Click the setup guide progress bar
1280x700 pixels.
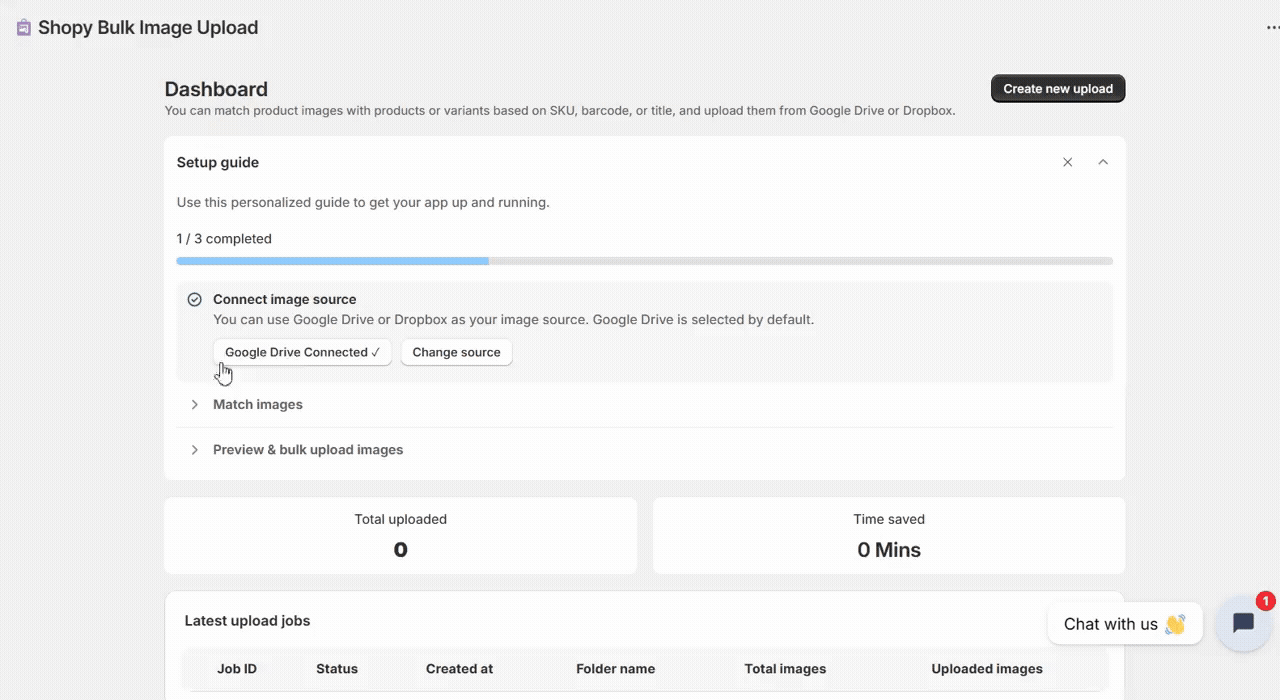pos(644,261)
